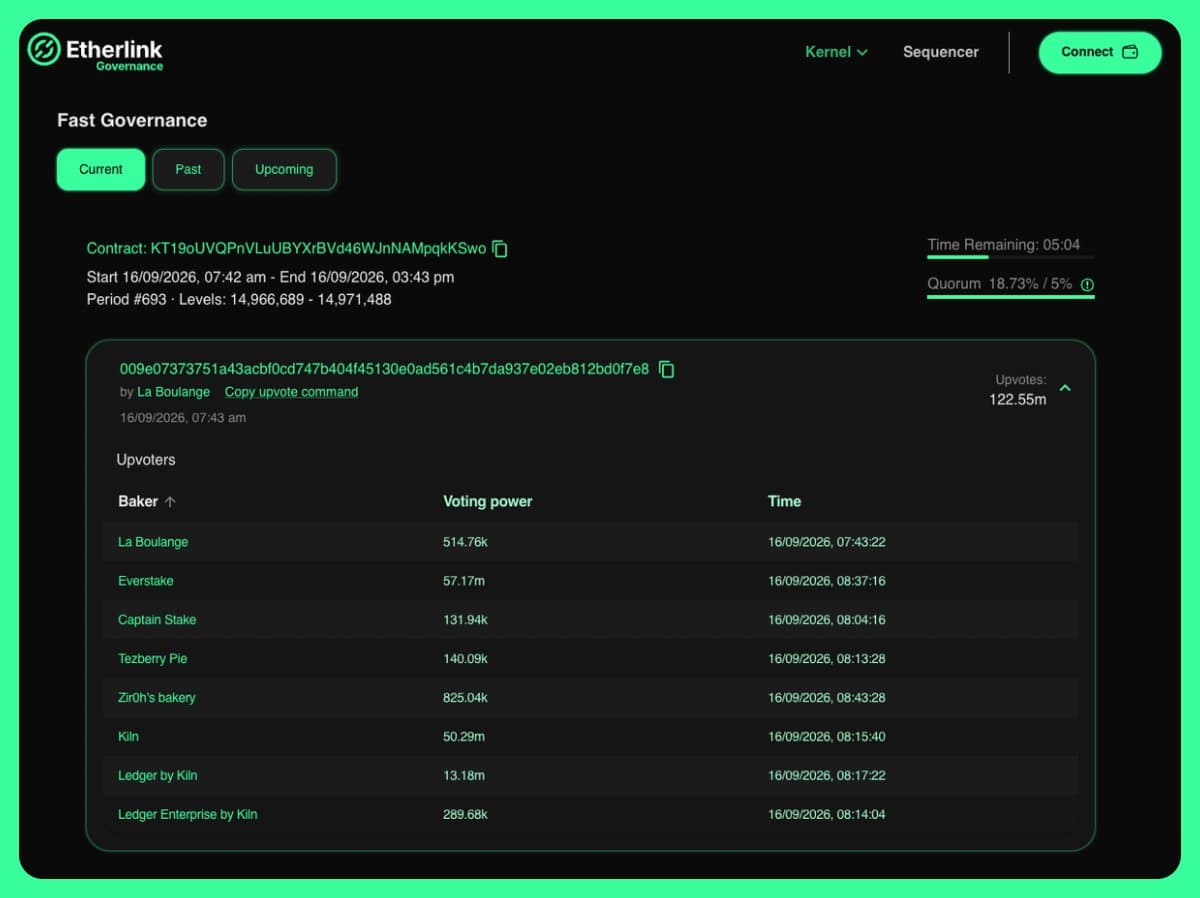Switch to the Upcoming tab
This screenshot has height=898, width=1200.
click(x=284, y=169)
